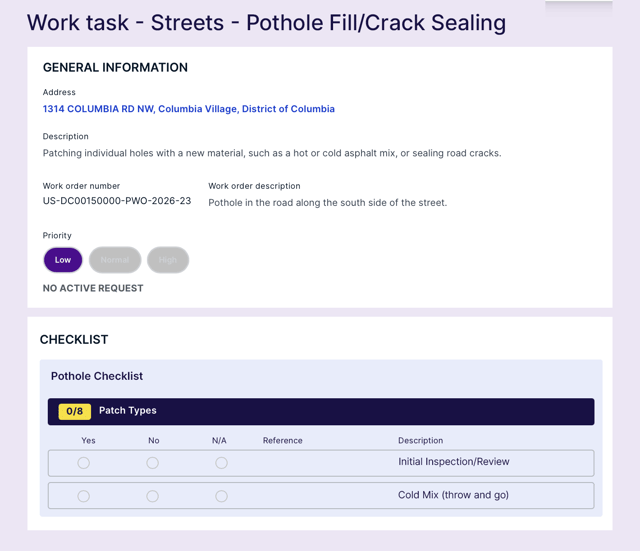Select Low priority button
The image size is (640, 551).
pos(63,260)
